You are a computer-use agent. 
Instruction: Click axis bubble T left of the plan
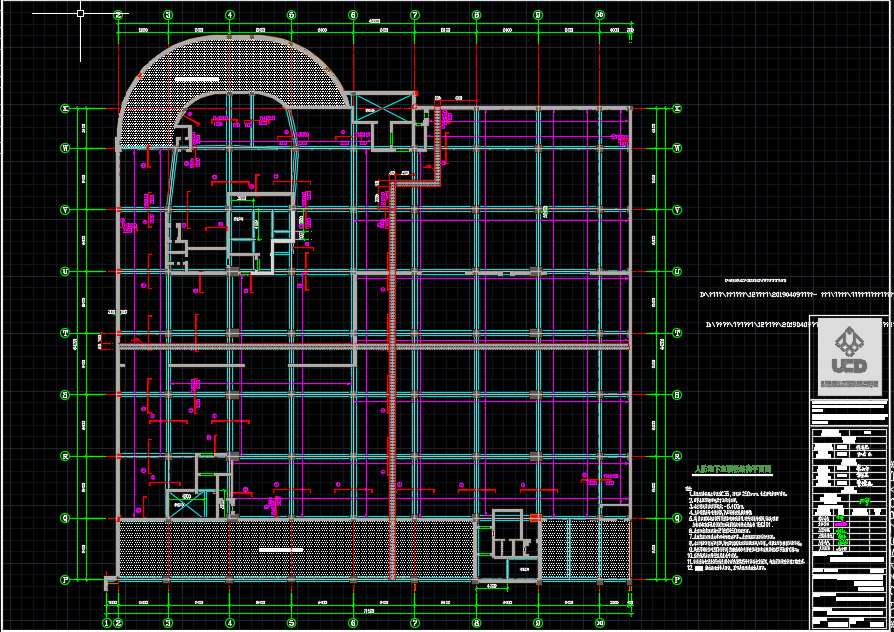coord(66,333)
